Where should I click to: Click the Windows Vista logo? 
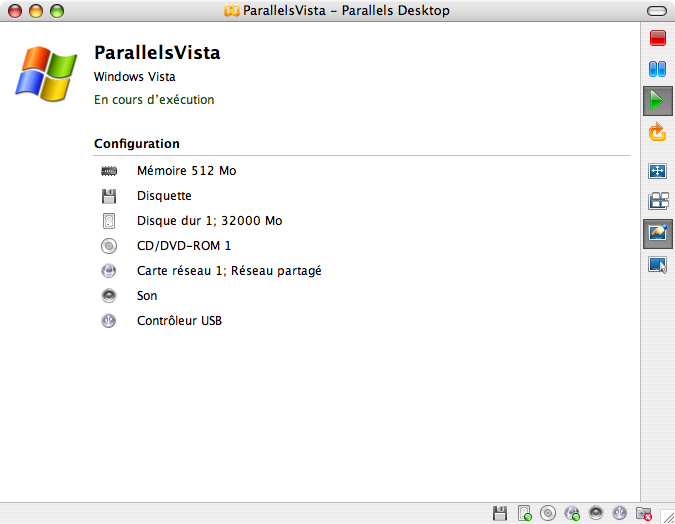[46, 74]
